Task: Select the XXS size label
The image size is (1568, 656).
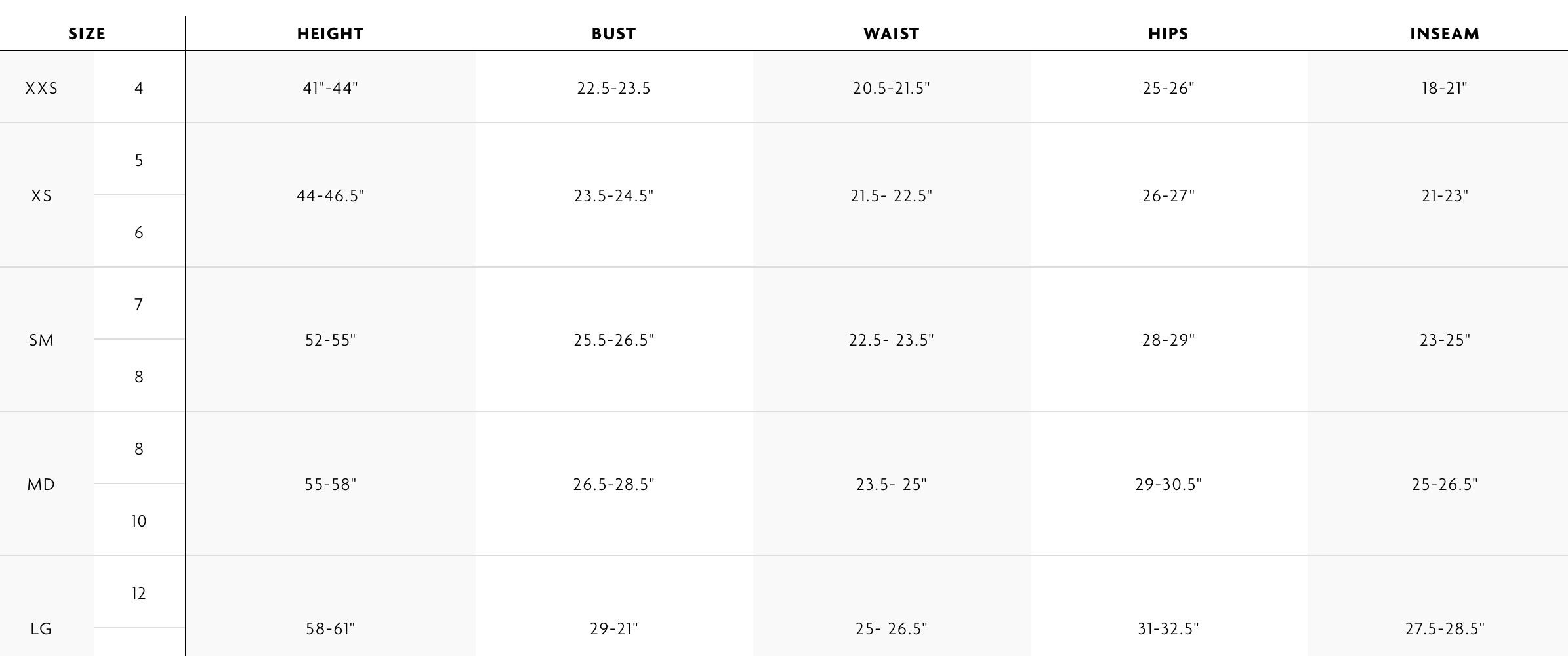Action: point(41,89)
